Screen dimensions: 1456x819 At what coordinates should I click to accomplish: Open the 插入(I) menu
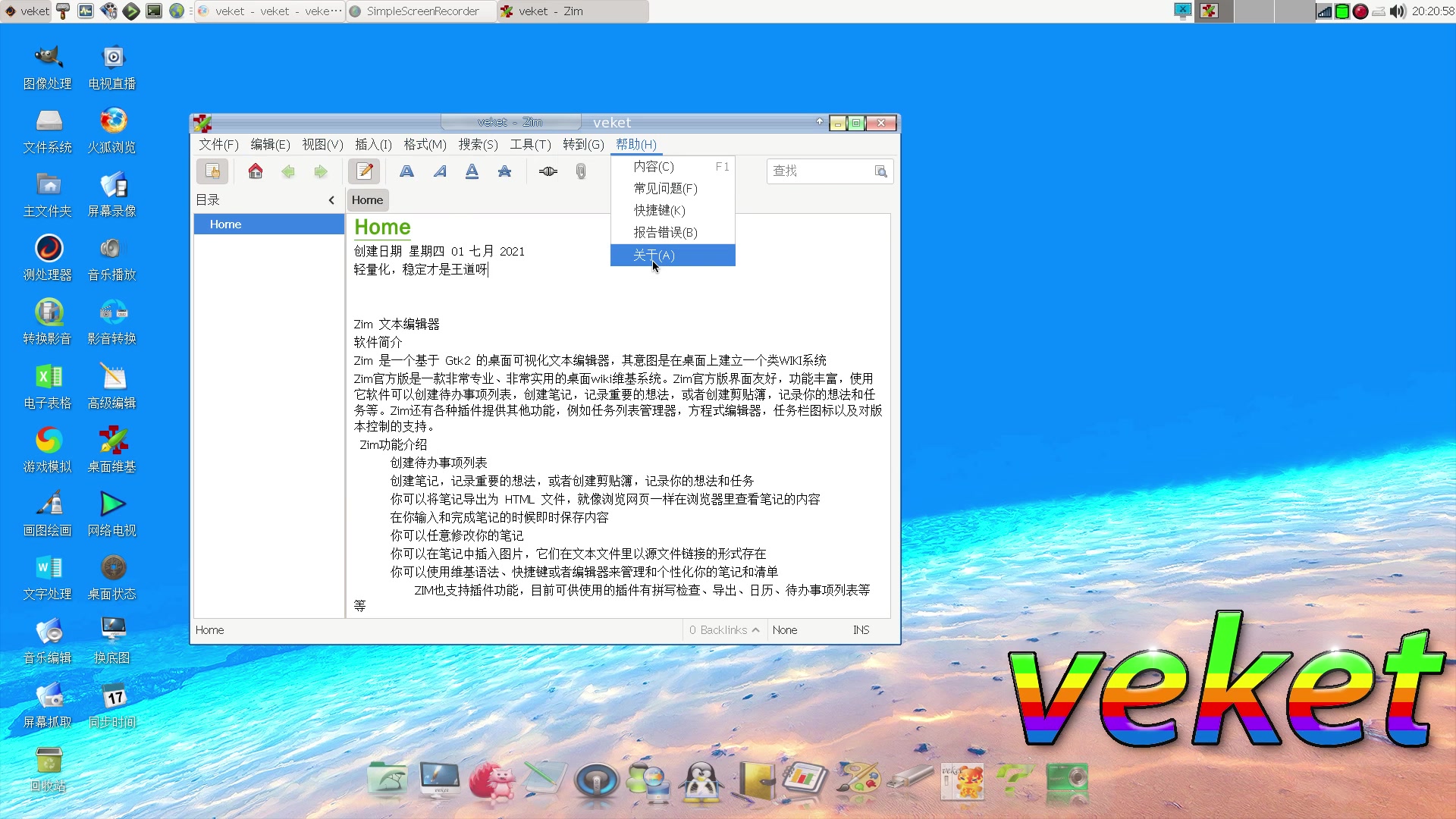(x=373, y=144)
